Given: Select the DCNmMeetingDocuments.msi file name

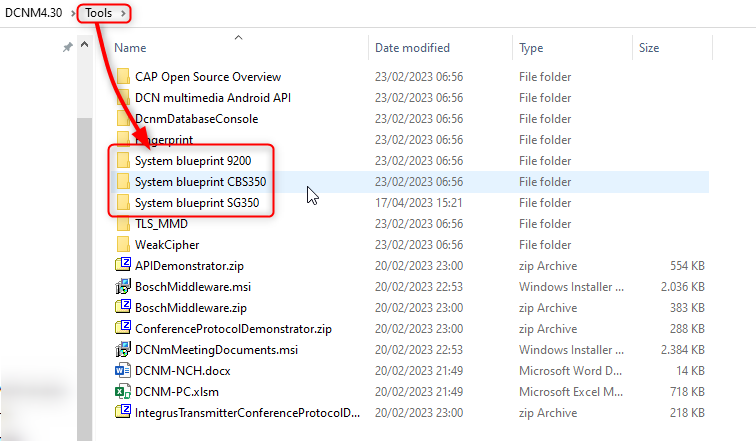Looking at the screenshot, I should (216, 350).
